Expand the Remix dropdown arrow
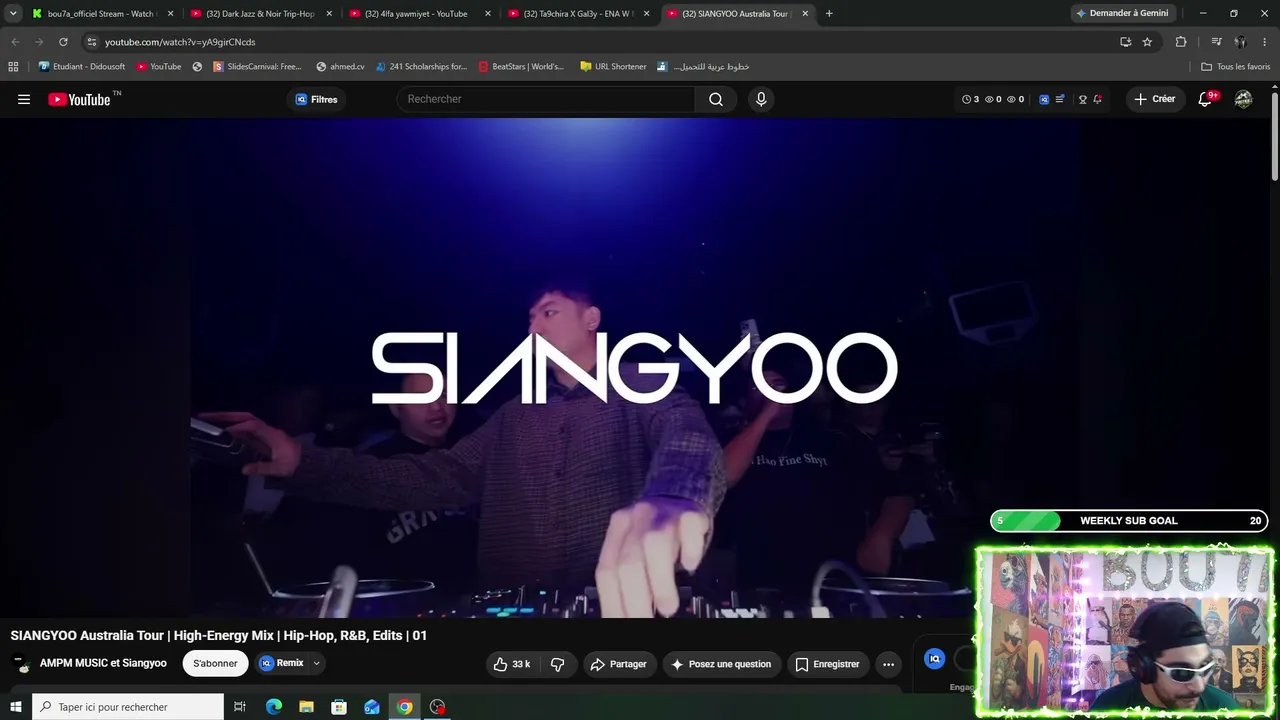The width and height of the screenshot is (1280, 720). pos(316,663)
